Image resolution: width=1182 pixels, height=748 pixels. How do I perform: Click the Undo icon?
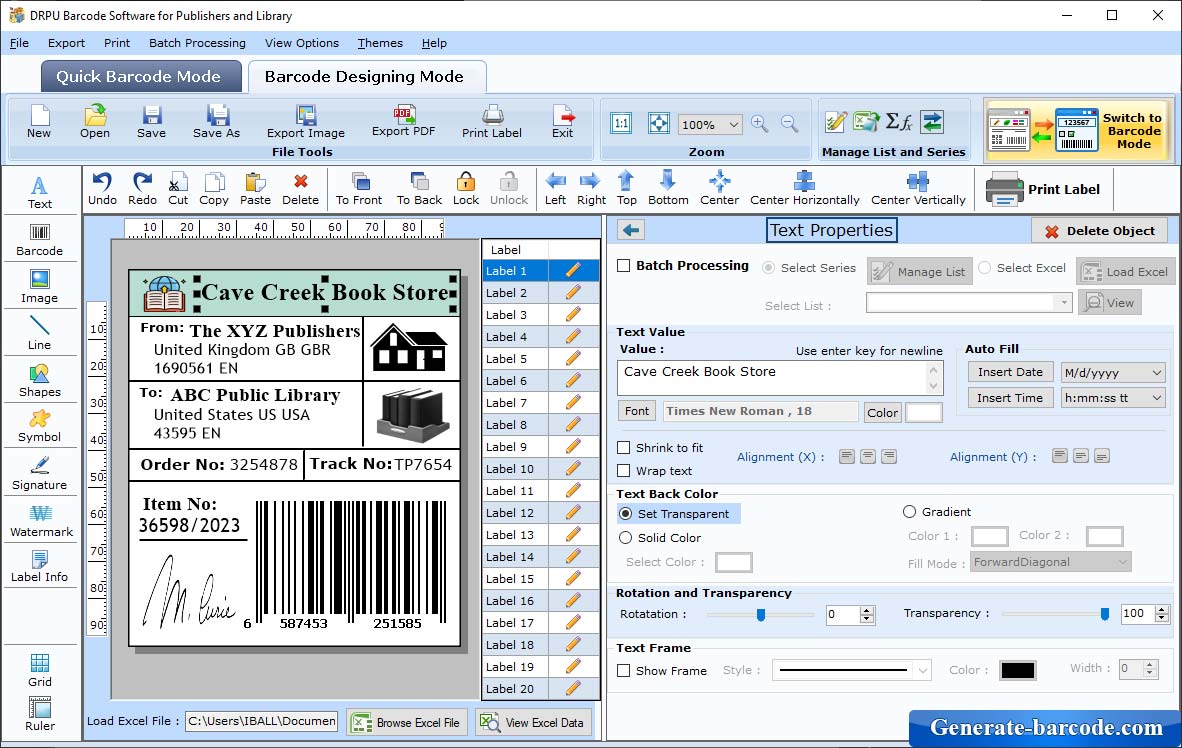102,189
